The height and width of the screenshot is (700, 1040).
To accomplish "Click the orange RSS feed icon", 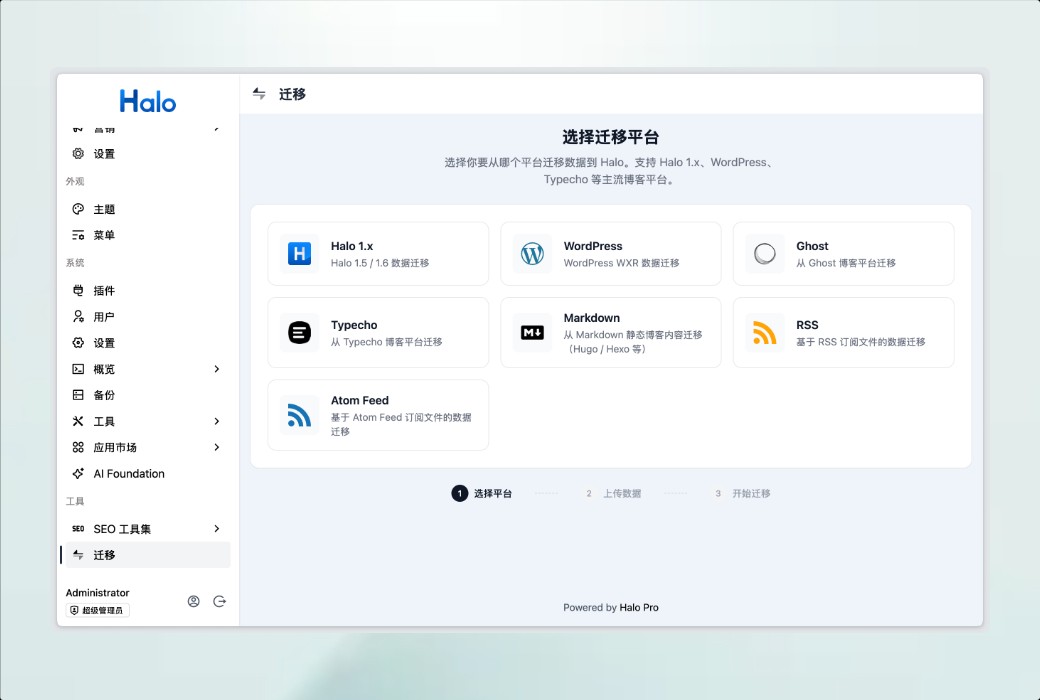I will click(765, 332).
